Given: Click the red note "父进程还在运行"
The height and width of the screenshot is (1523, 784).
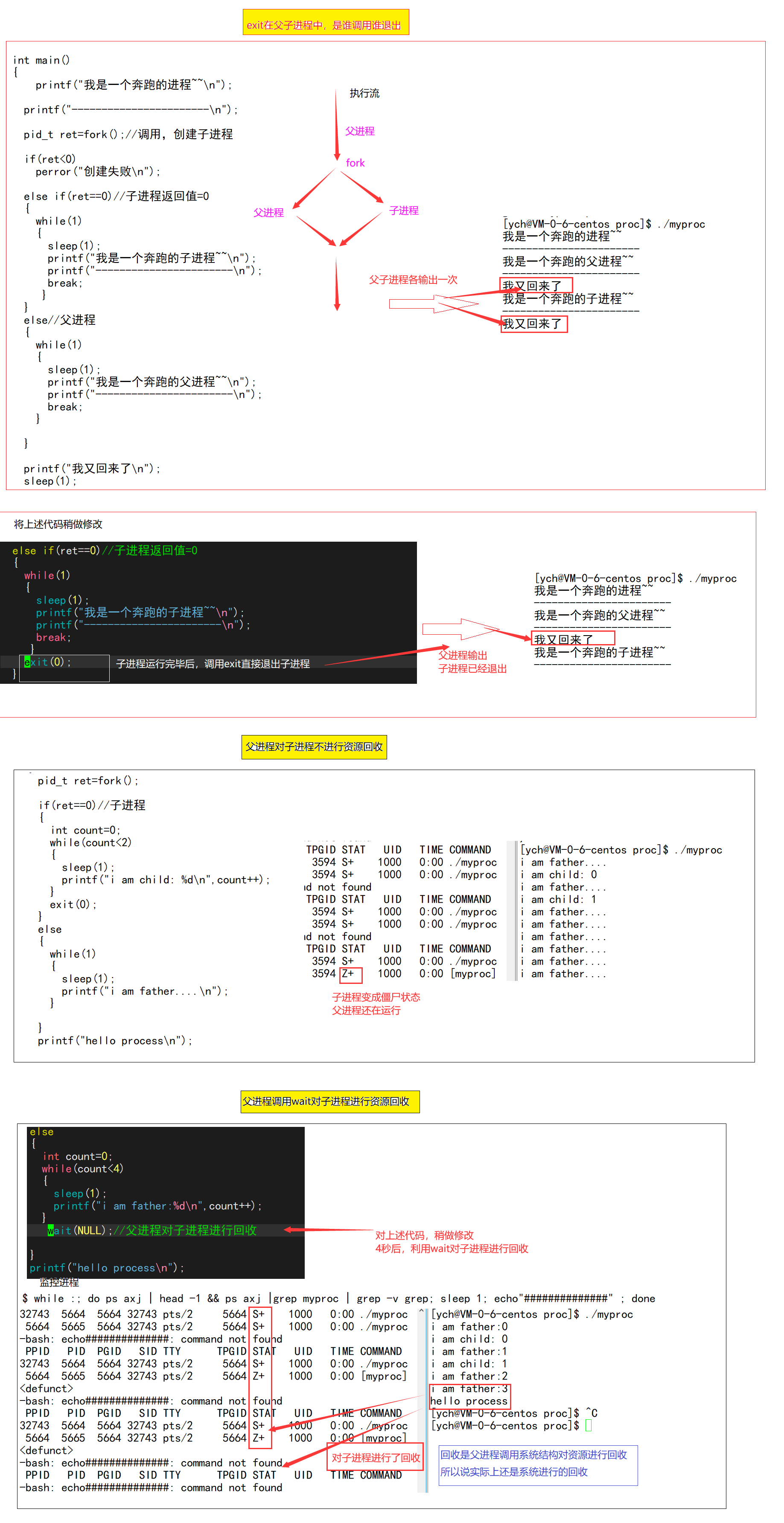Looking at the screenshot, I should (x=366, y=1010).
